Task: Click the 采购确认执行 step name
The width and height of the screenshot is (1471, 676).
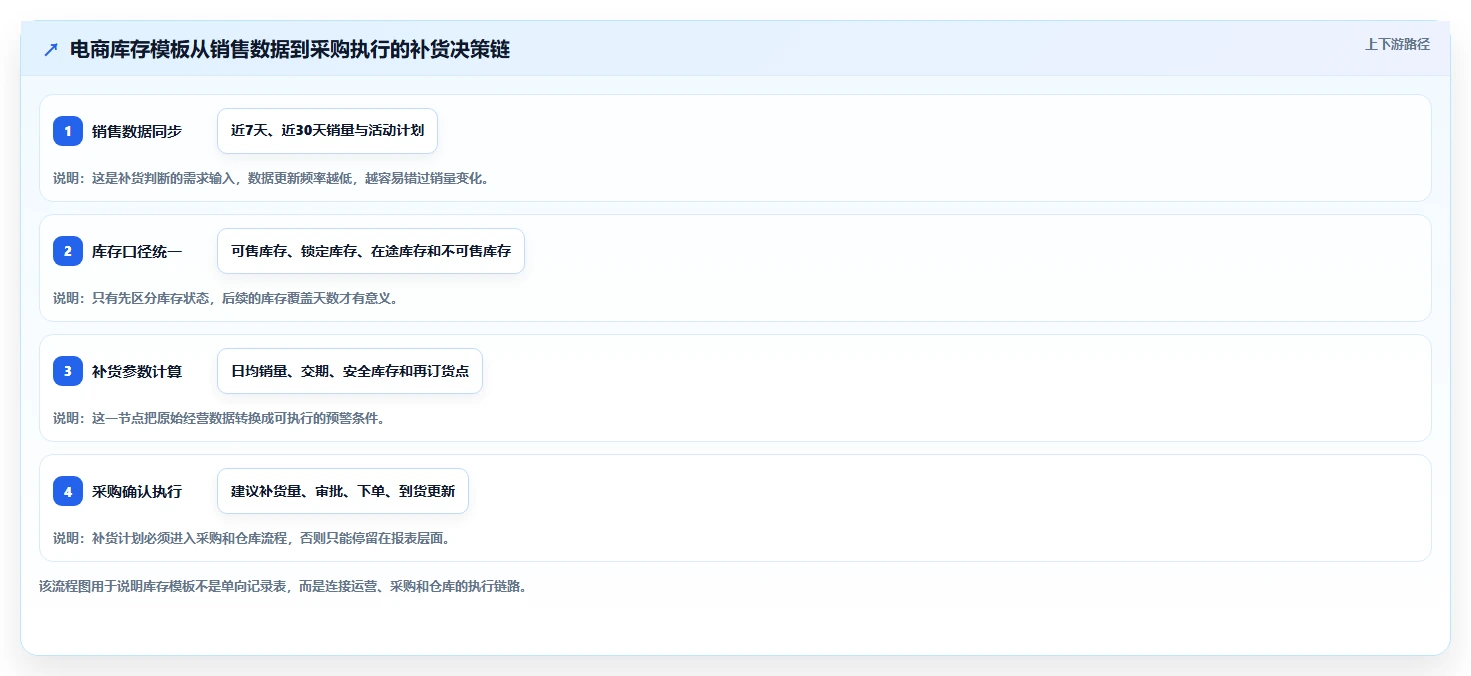Action: pyautogui.click(x=137, y=491)
